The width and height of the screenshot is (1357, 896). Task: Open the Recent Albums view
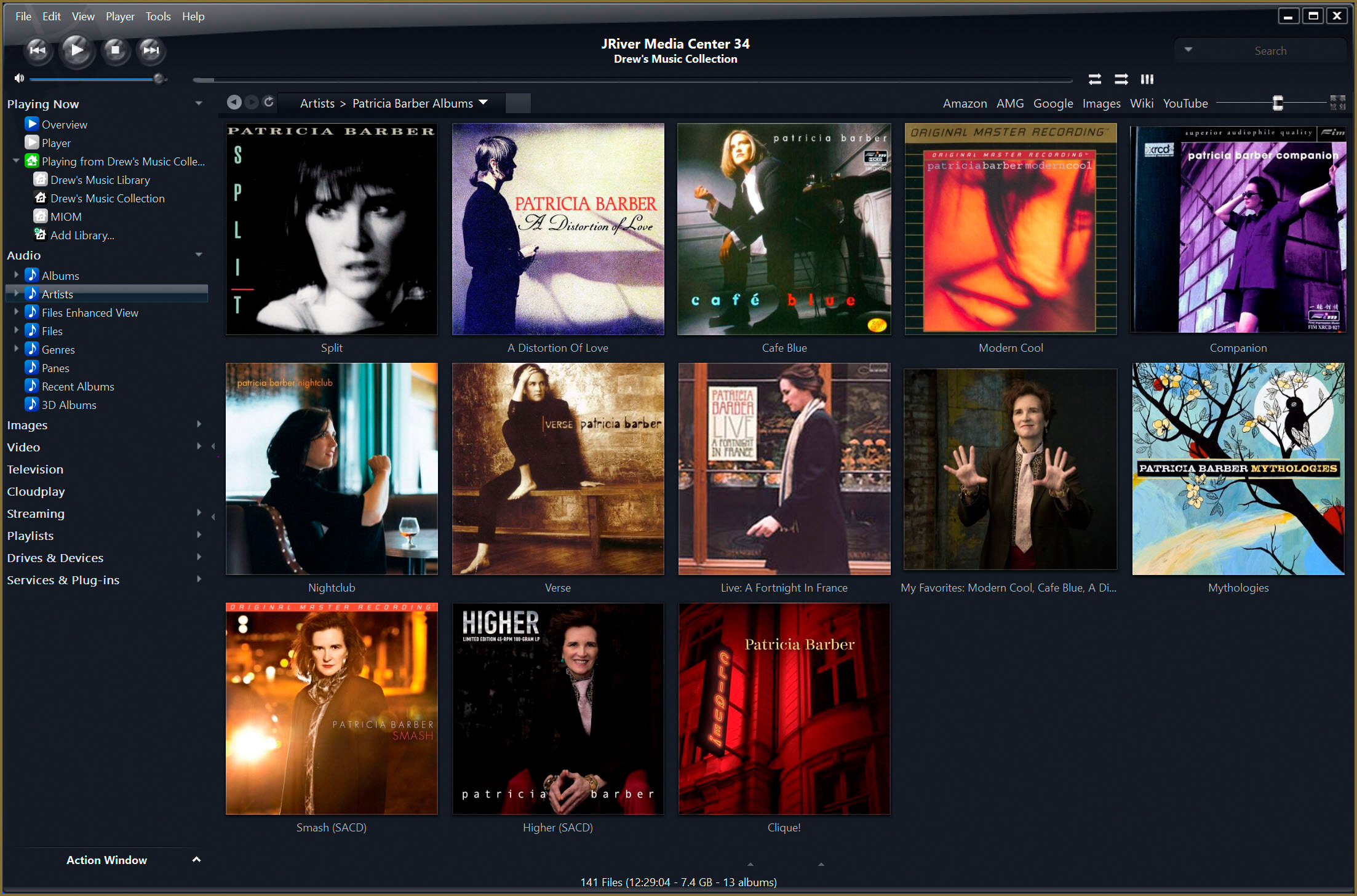point(78,386)
